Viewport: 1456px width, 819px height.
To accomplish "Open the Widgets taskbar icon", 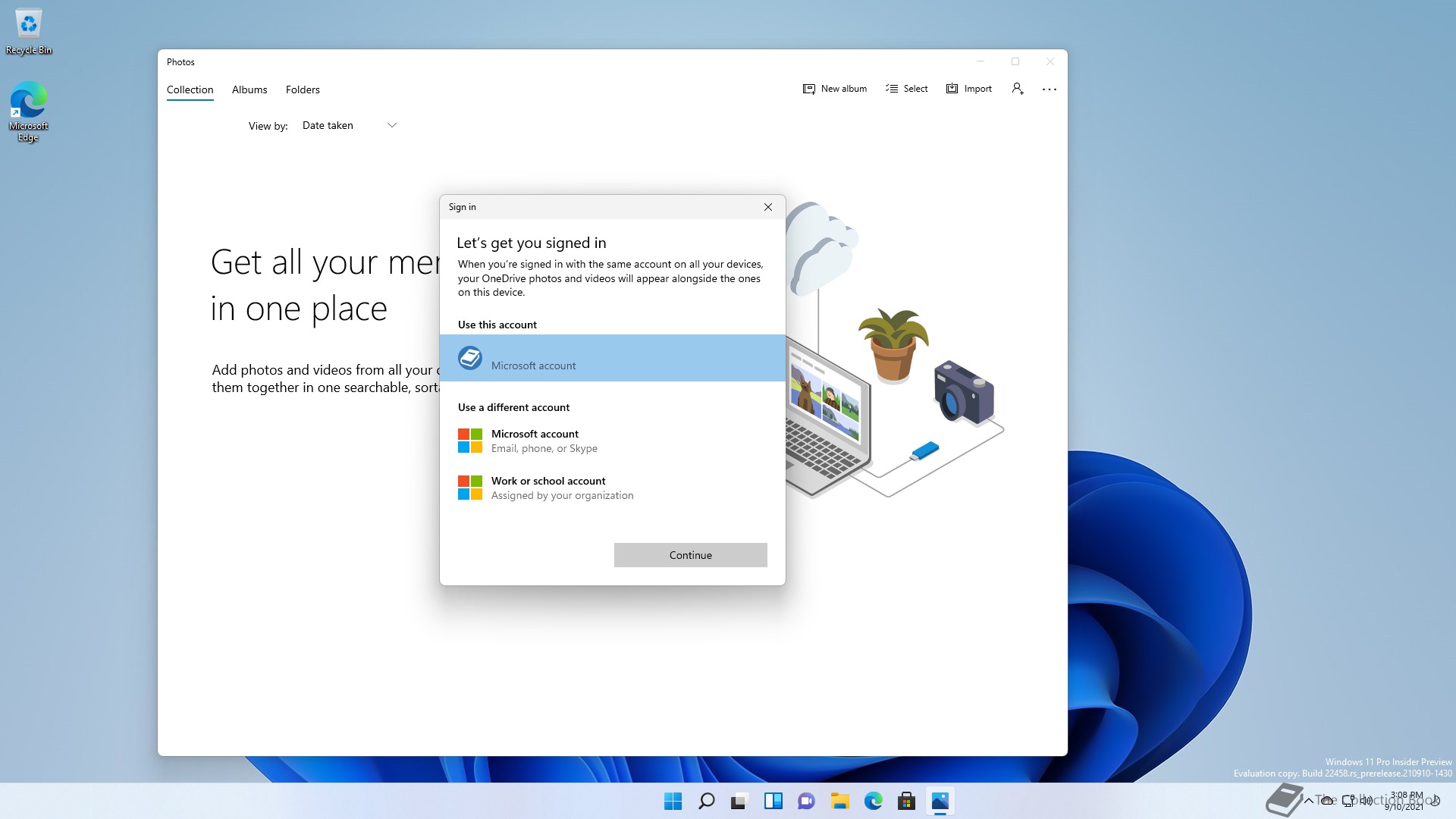I will (773, 801).
